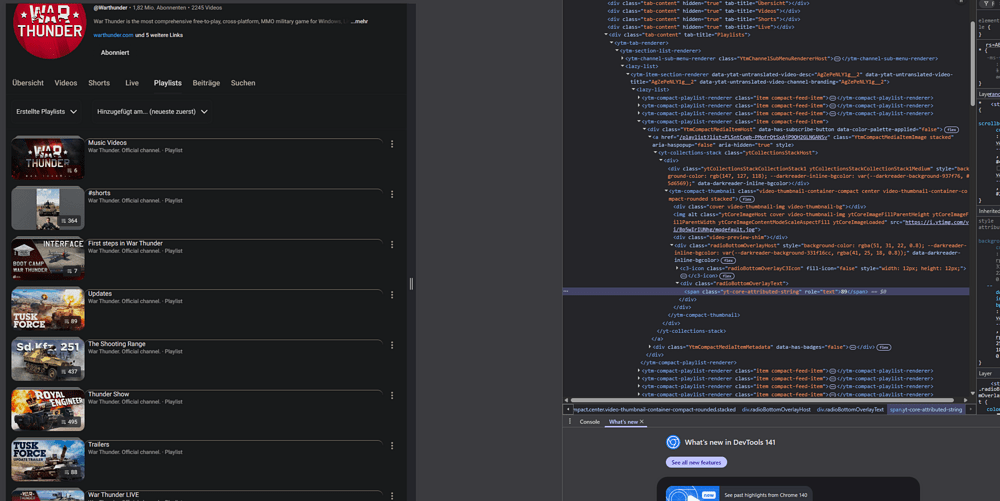
Task: Open the Erstellte Playlists dropdown
Action: [46, 112]
